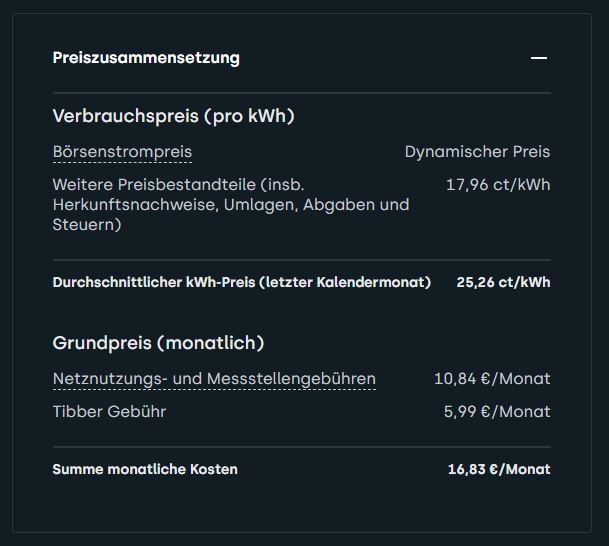Select the 17,96 ct/kWh price value

(x=498, y=185)
